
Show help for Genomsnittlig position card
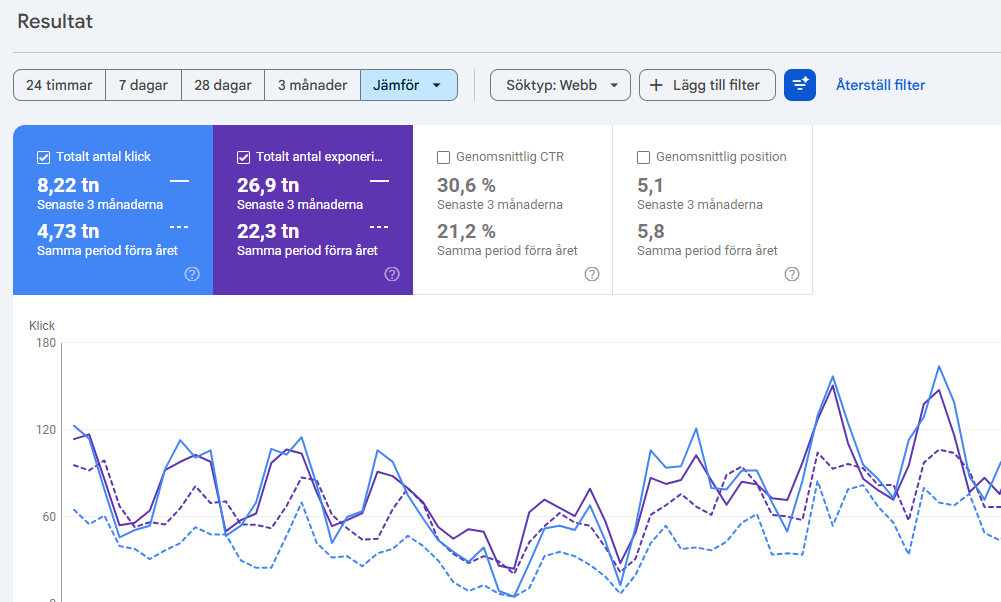point(792,274)
